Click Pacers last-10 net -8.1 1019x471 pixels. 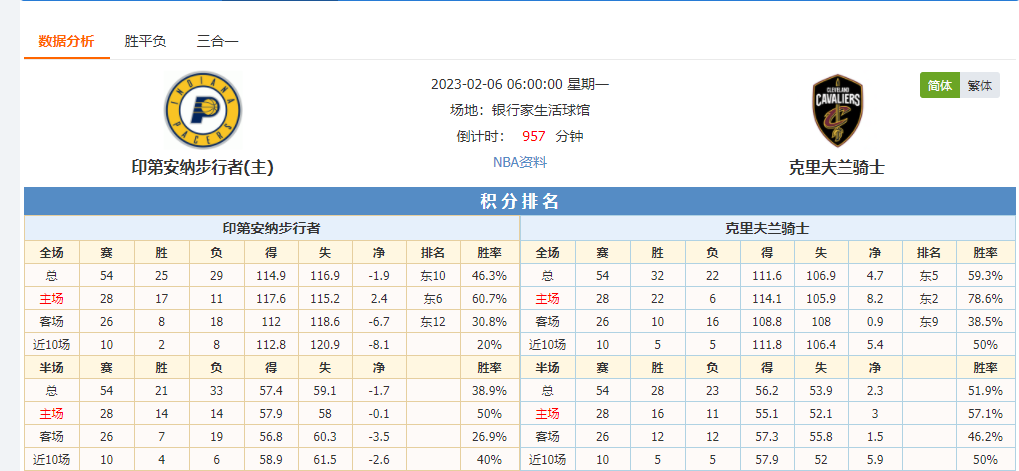click(379, 344)
